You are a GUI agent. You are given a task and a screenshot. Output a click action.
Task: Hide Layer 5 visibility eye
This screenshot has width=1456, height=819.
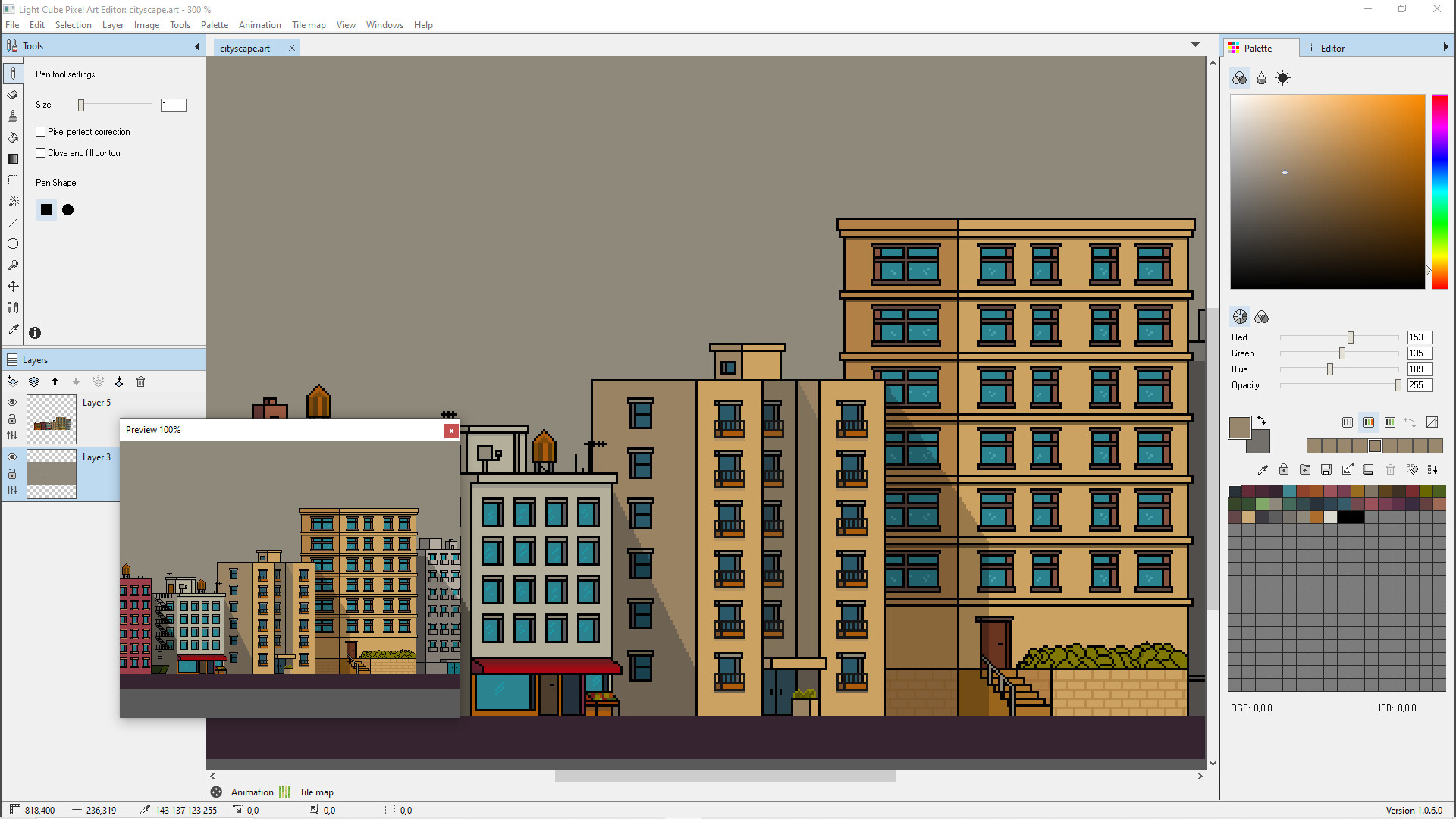(12, 403)
